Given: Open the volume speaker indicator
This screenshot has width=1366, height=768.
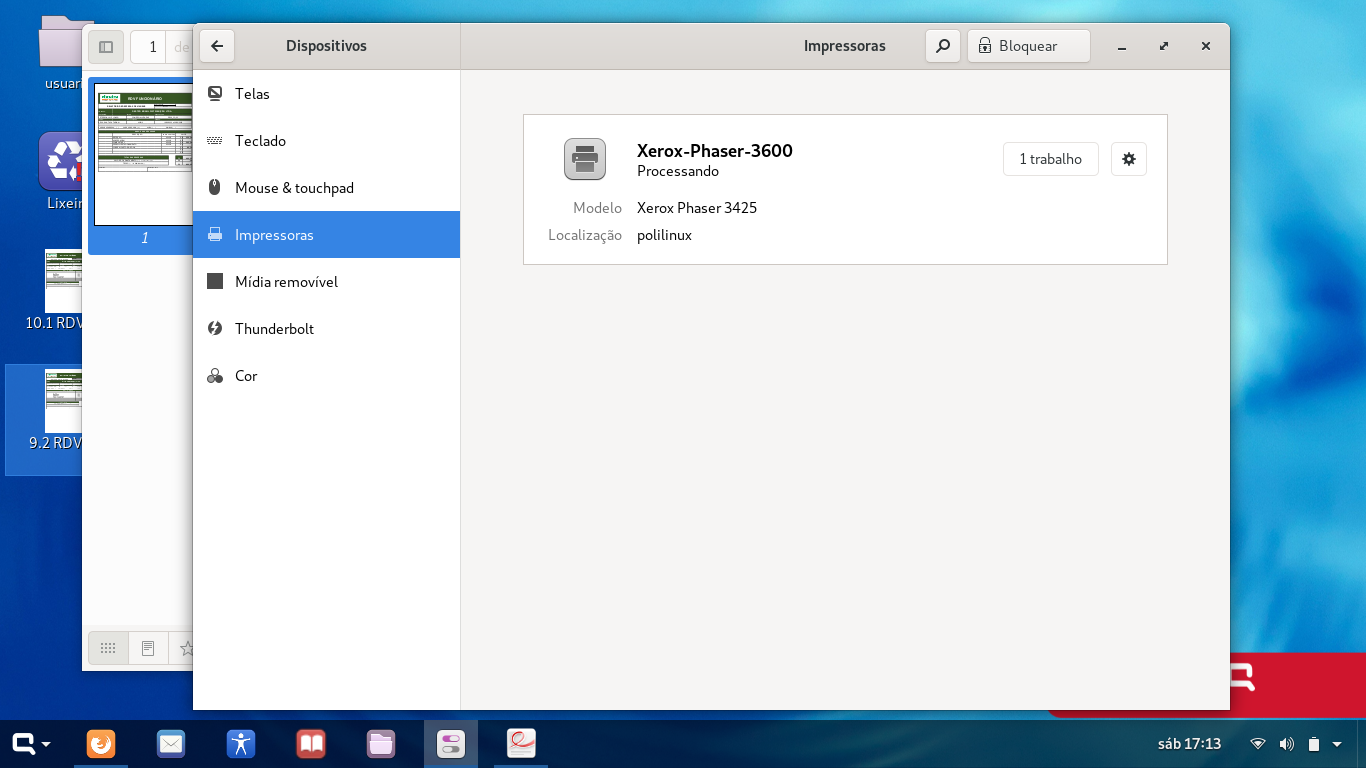Looking at the screenshot, I should pos(1286,744).
